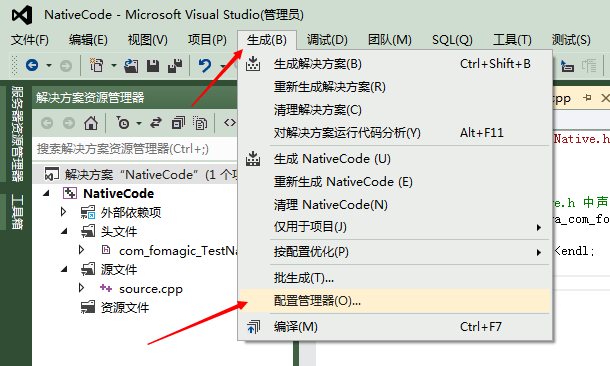Click the pending changes filter clock icon
This screenshot has height=366, width=610.
(123, 123)
